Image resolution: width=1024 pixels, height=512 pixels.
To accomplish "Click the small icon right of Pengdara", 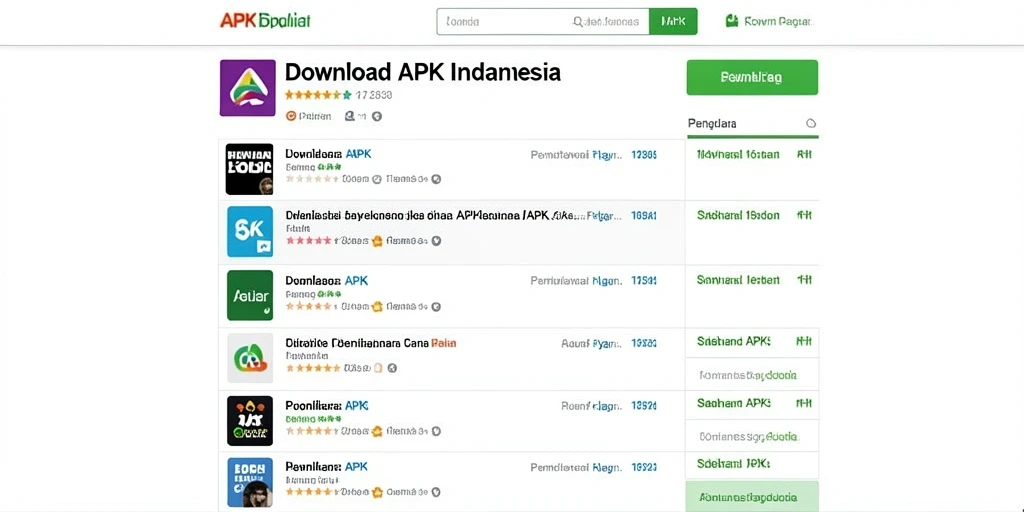I will coord(811,123).
